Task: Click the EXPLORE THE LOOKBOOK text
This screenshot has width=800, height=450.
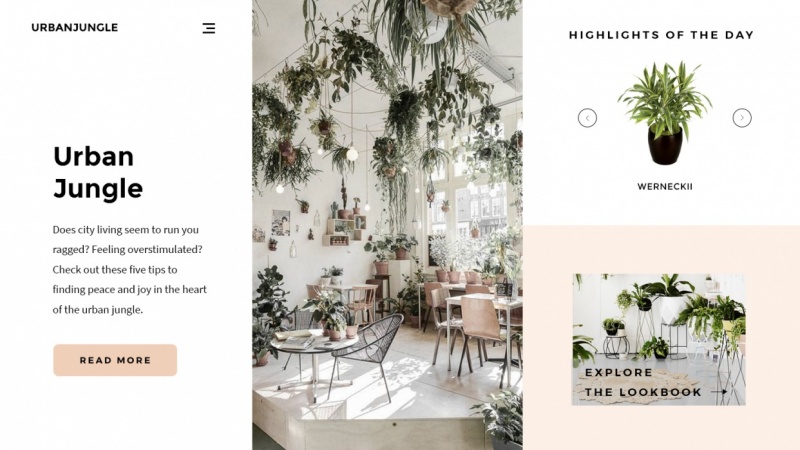Action: coord(643,382)
